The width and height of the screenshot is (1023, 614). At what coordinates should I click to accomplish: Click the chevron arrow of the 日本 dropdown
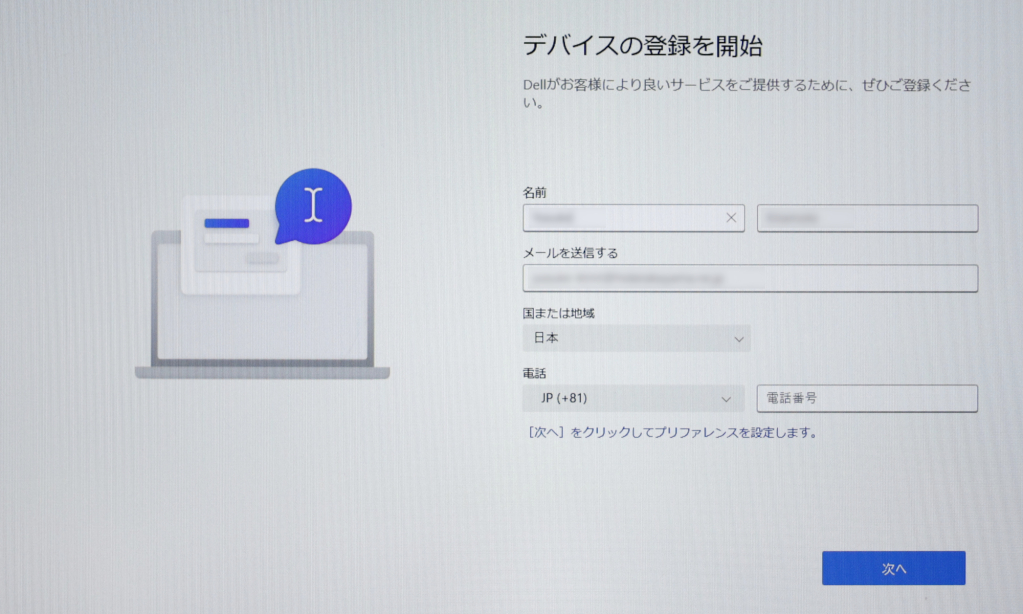pos(739,339)
